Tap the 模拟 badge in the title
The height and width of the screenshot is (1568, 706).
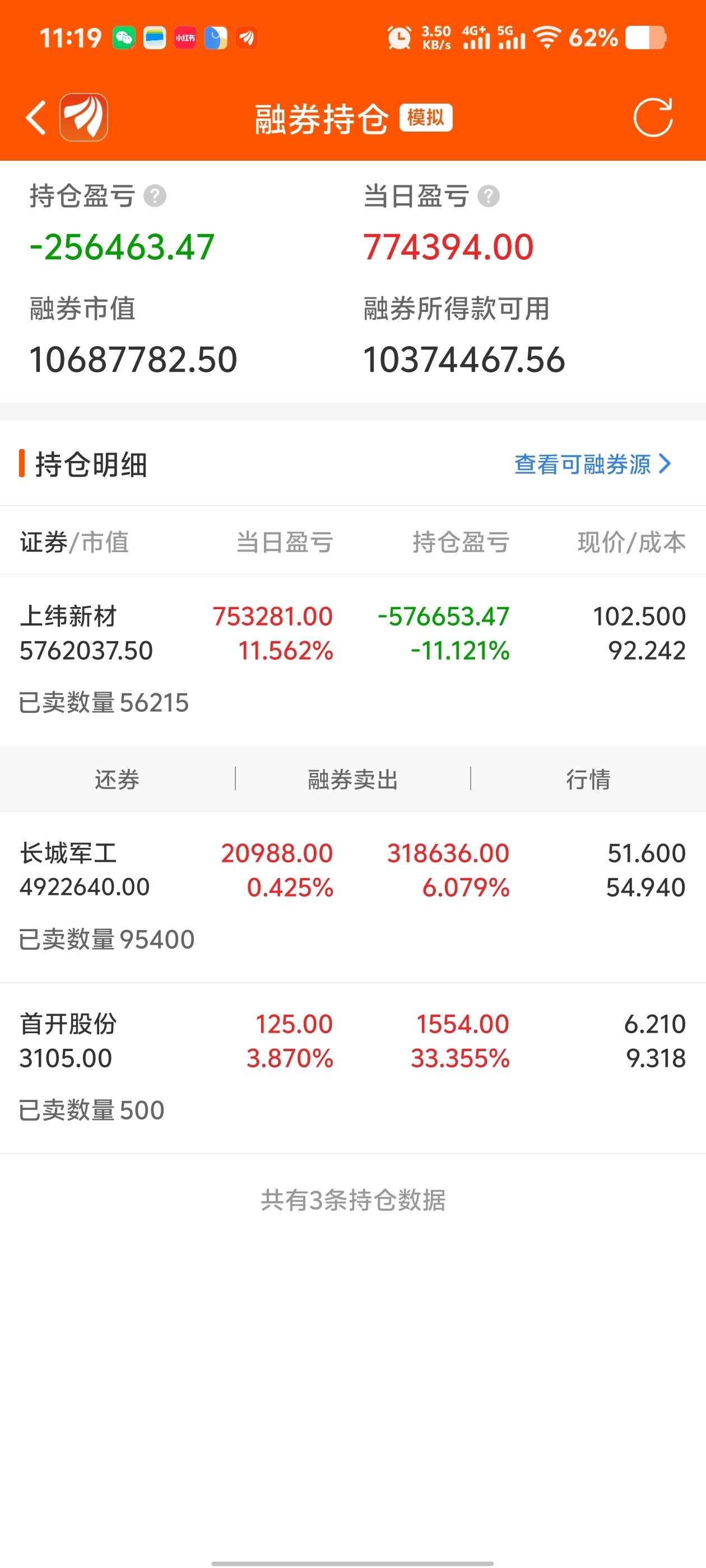pyautogui.click(x=426, y=118)
